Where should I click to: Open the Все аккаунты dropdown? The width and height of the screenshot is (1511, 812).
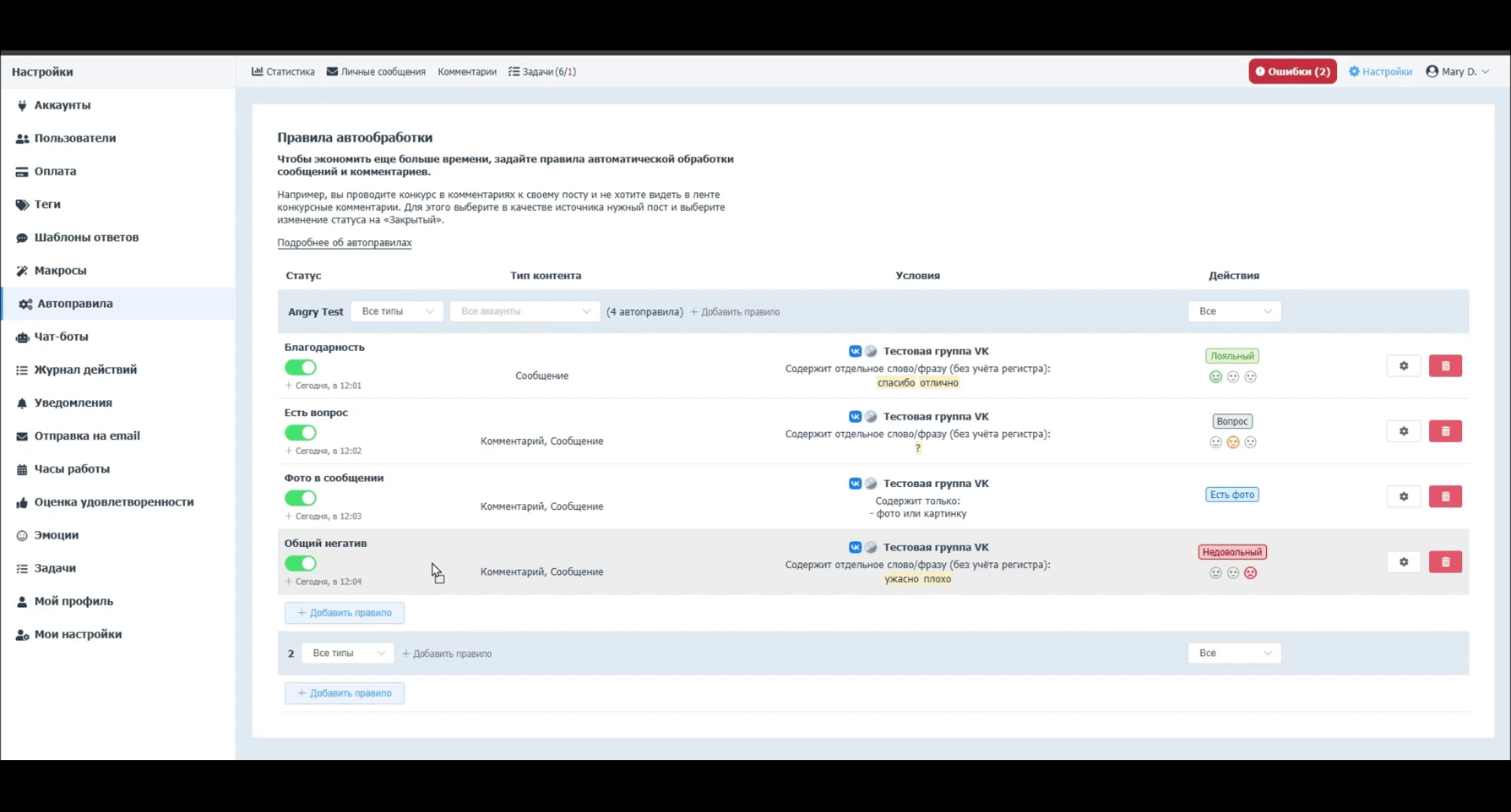(525, 312)
